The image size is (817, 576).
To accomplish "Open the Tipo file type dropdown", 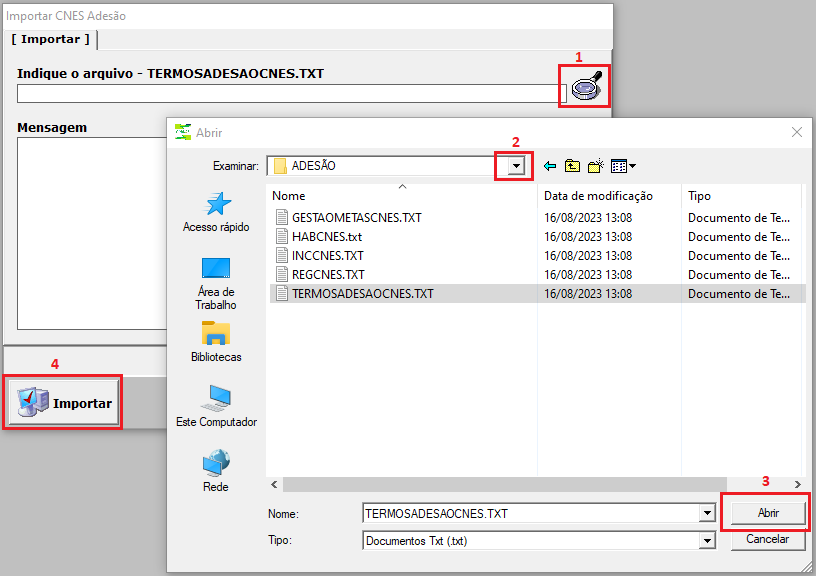I will tap(708, 540).
